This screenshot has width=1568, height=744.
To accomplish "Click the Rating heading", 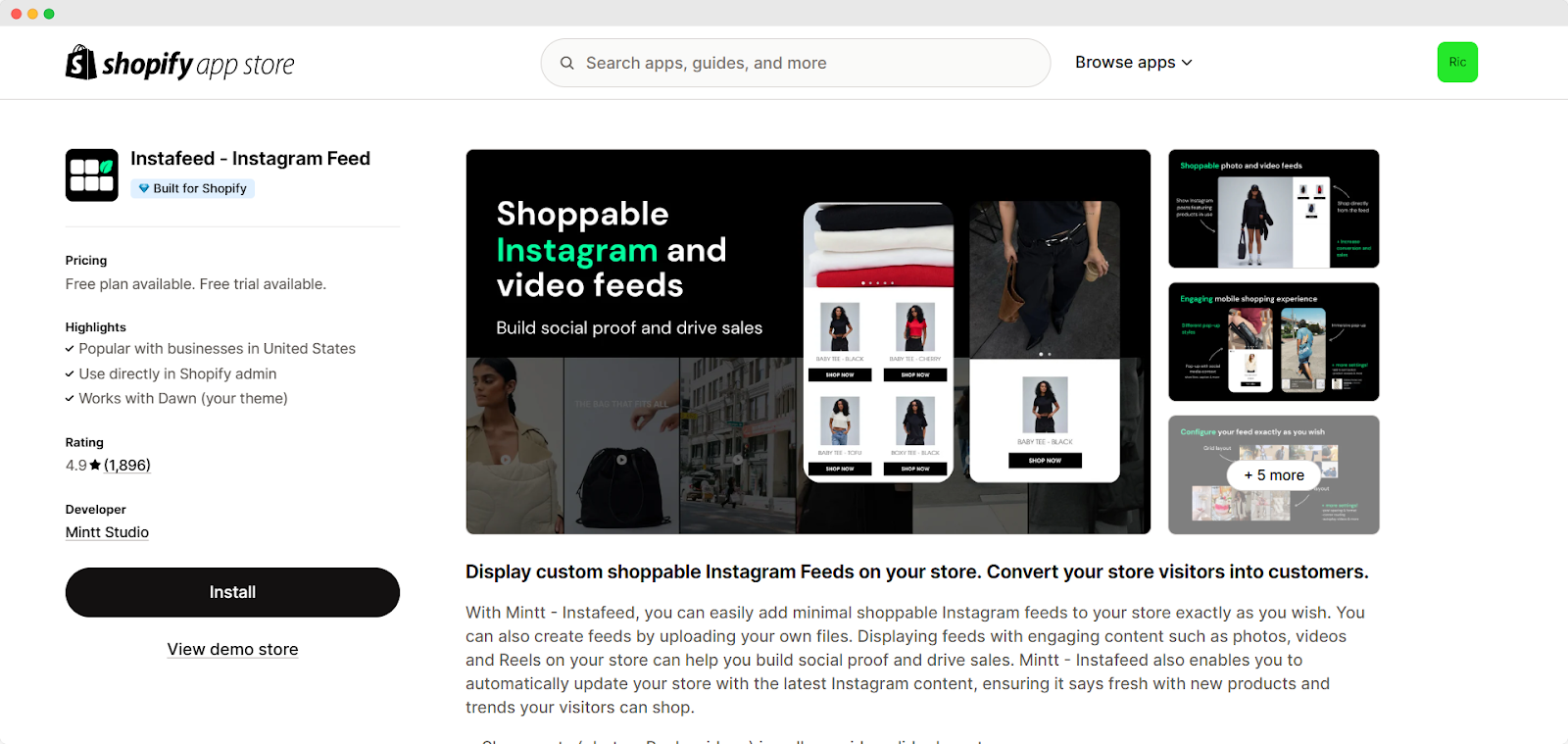I will pos(84,443).
